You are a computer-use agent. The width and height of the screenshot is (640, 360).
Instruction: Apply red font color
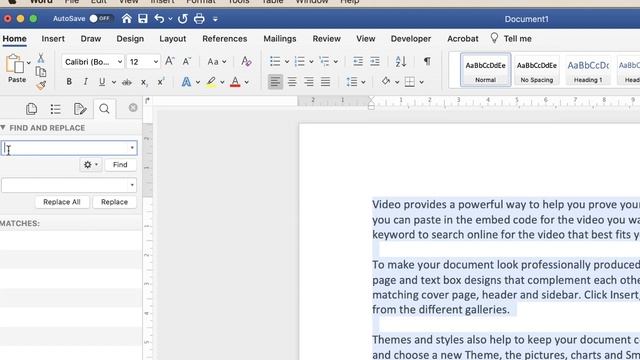235,82
